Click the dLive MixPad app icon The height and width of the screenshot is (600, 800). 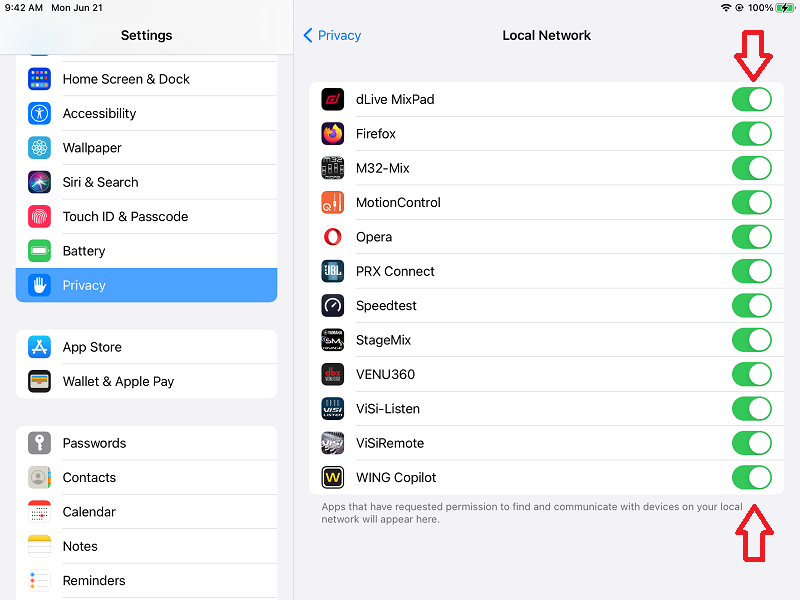(x=333, y=99)
